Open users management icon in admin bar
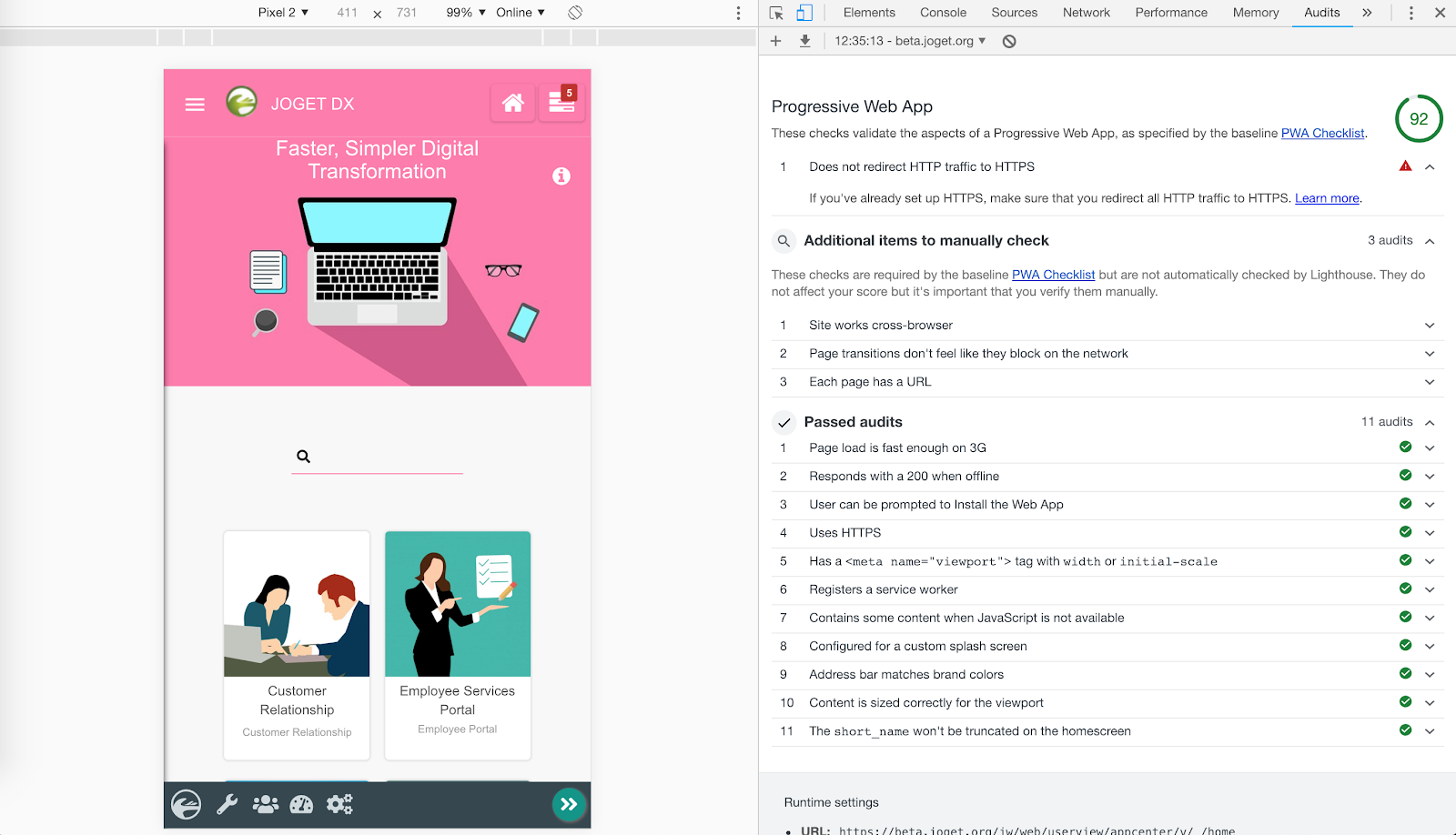This screenshot has height=835, width=1456. coord(266,804)
